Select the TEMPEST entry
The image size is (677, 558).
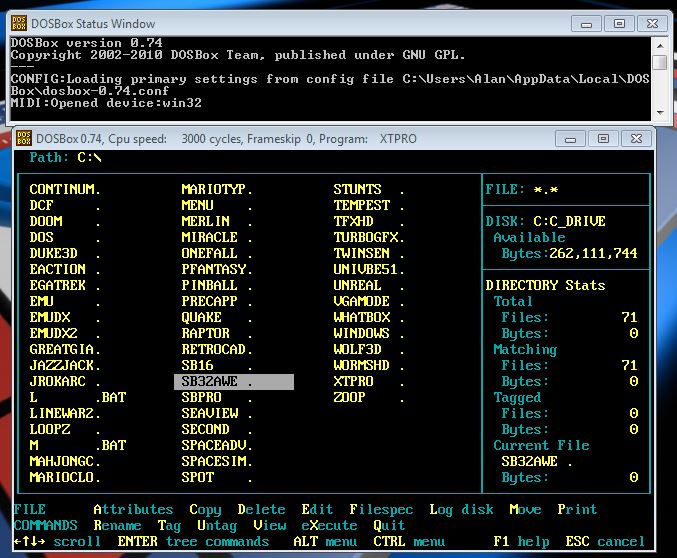(x=369, y=206)
